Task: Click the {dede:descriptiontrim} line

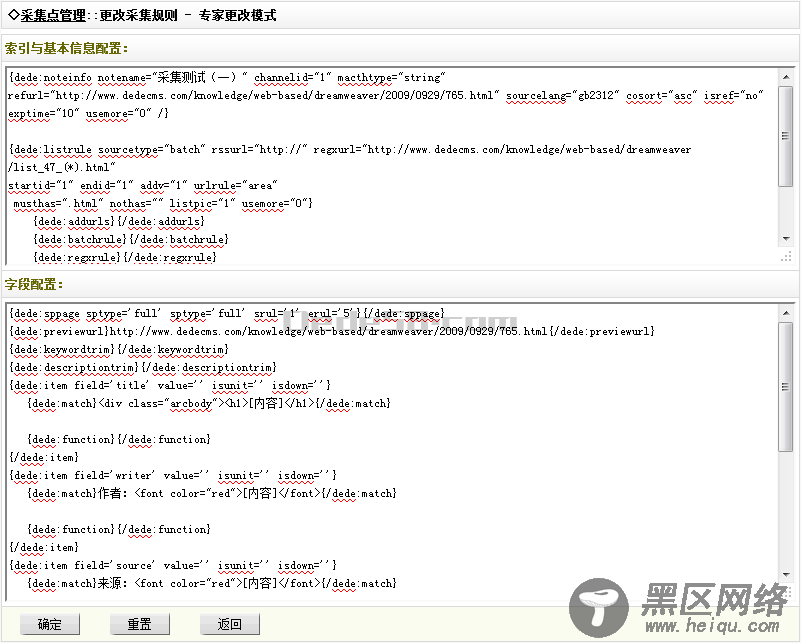Action: pyautogui.click(x=143, y=367)
